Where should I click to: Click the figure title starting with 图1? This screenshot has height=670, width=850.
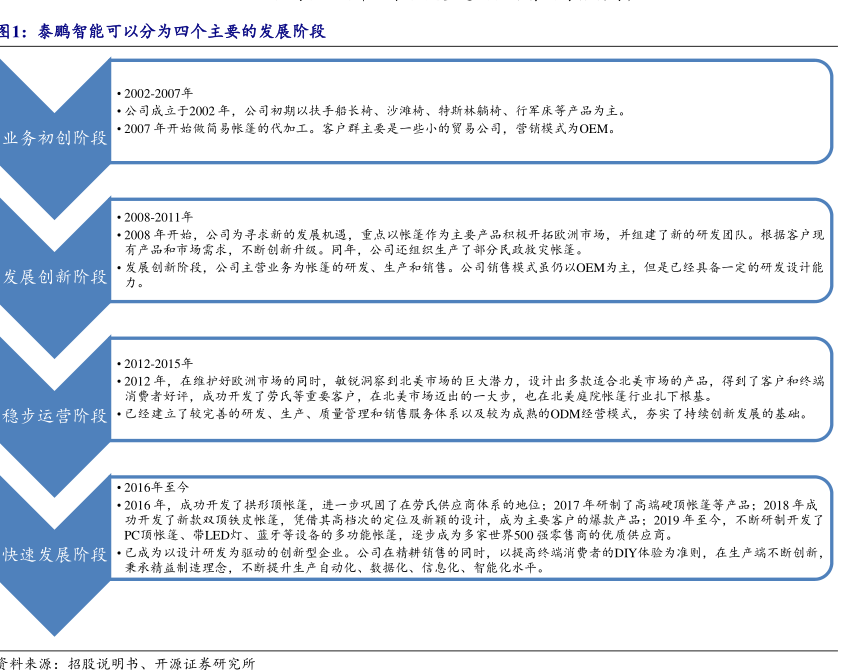point(163,32)
